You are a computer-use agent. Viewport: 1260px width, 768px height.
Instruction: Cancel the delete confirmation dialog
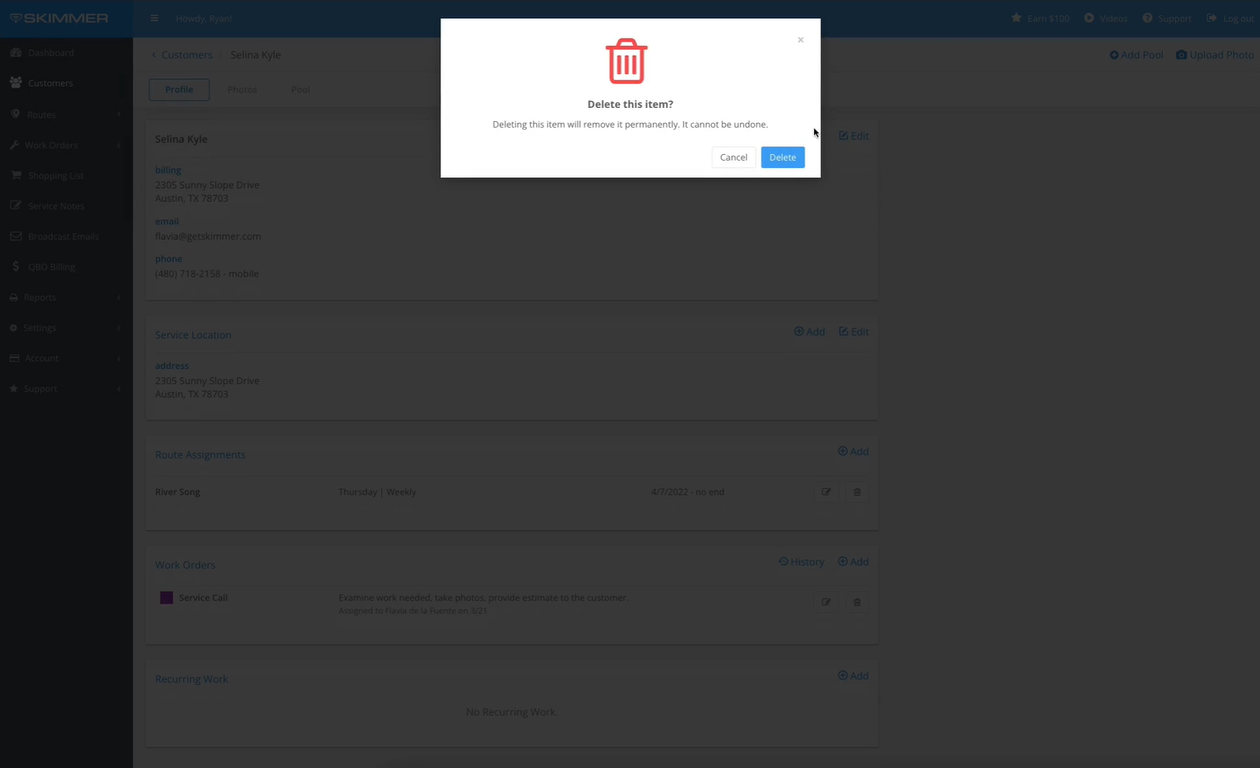point(733,157)
